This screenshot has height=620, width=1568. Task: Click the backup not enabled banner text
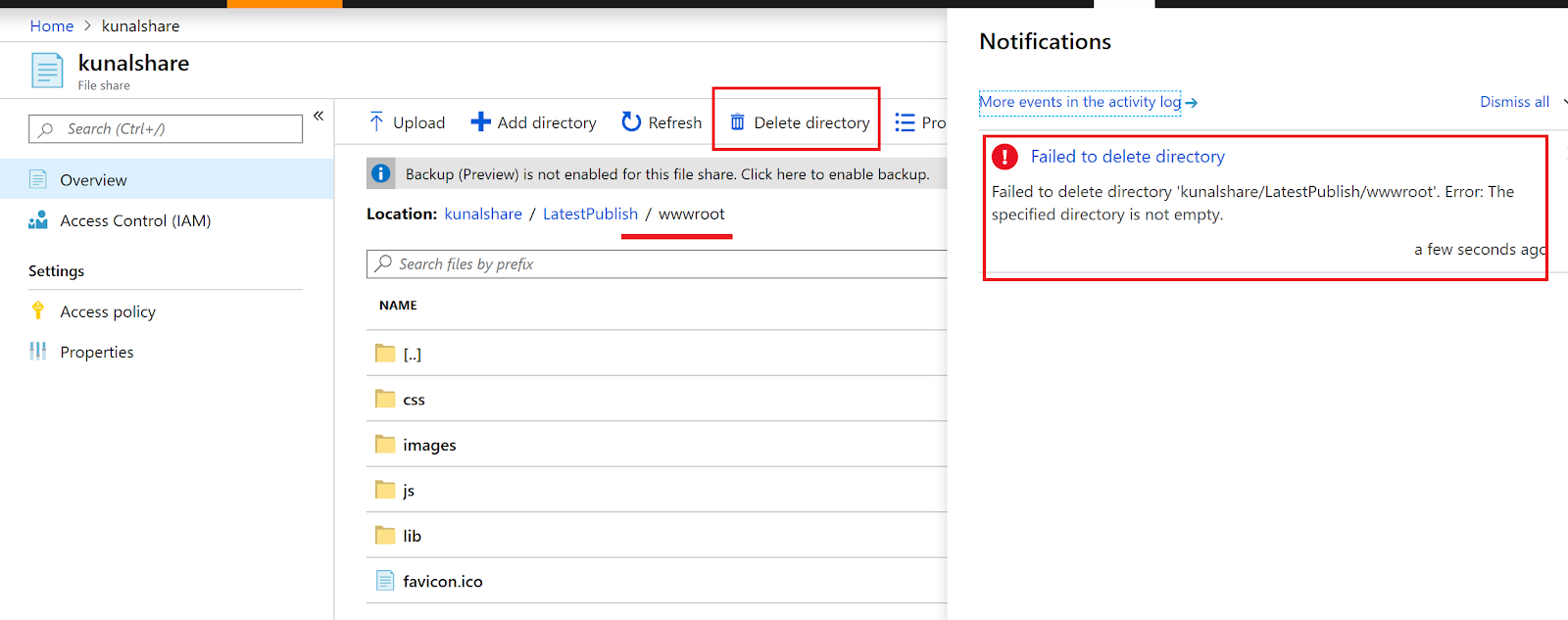point(667,174)
